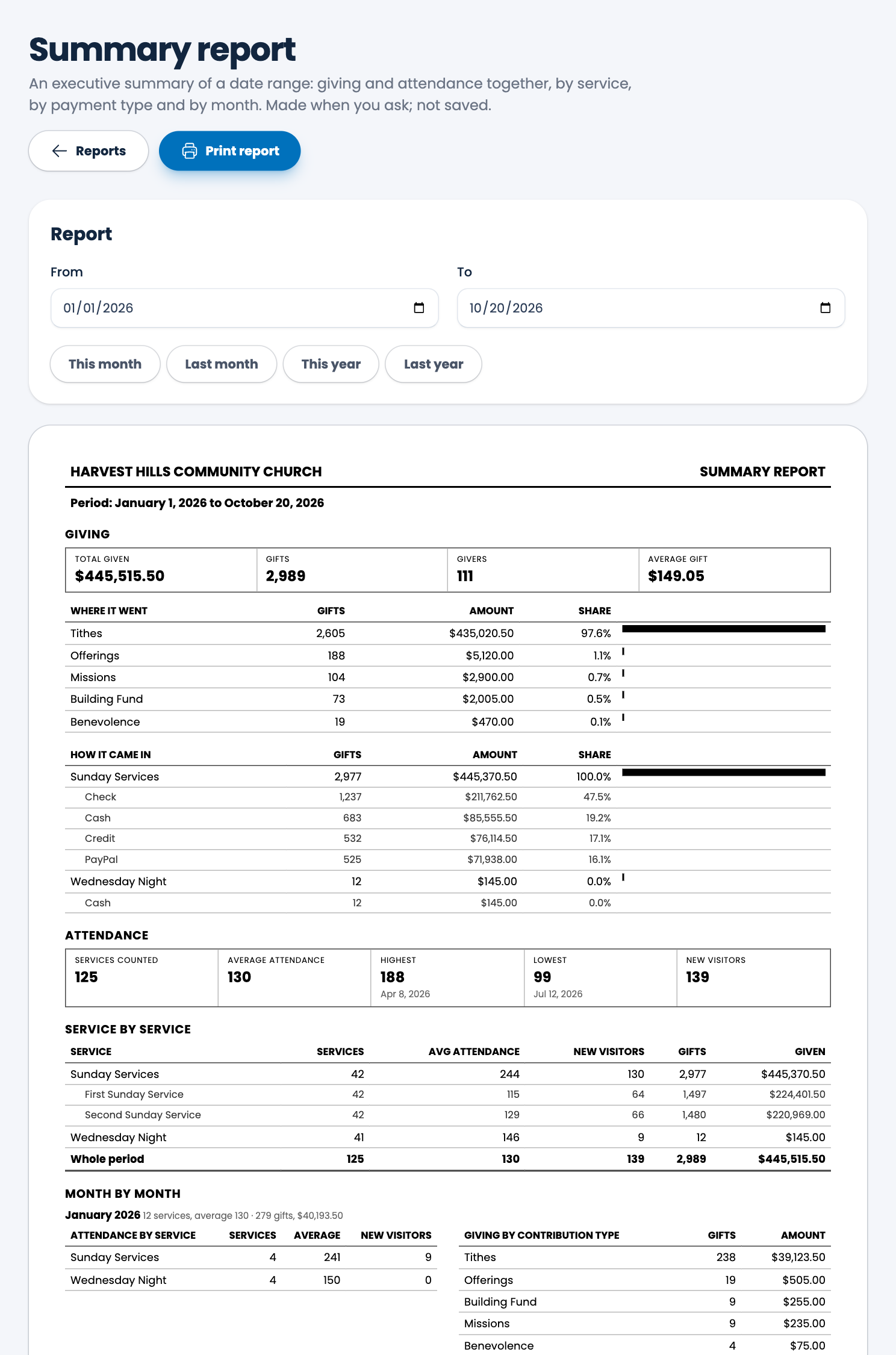
Task: Click the Total Given value $445,515.50
Action: [x=120, y=576]
